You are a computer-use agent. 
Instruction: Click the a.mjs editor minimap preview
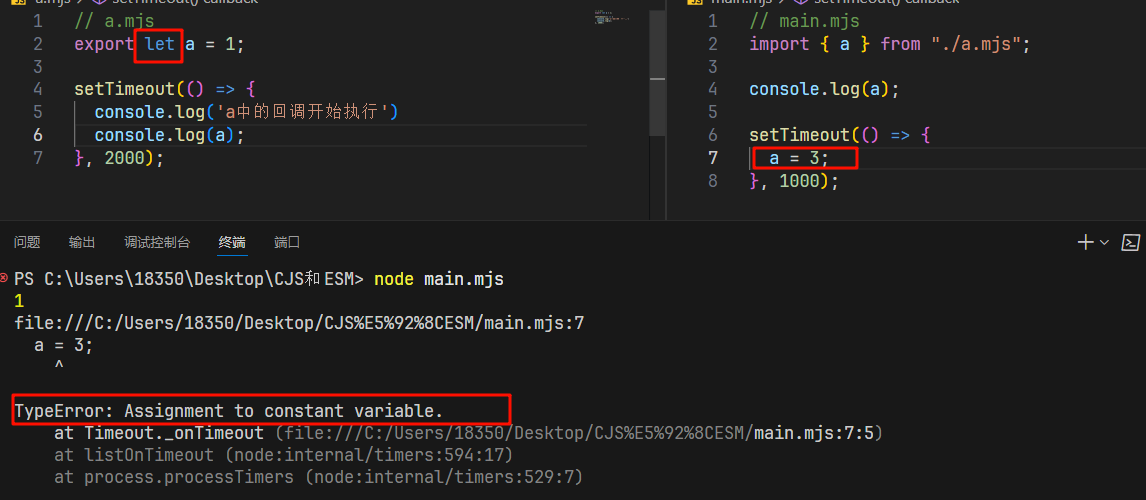tap(612, 18)
